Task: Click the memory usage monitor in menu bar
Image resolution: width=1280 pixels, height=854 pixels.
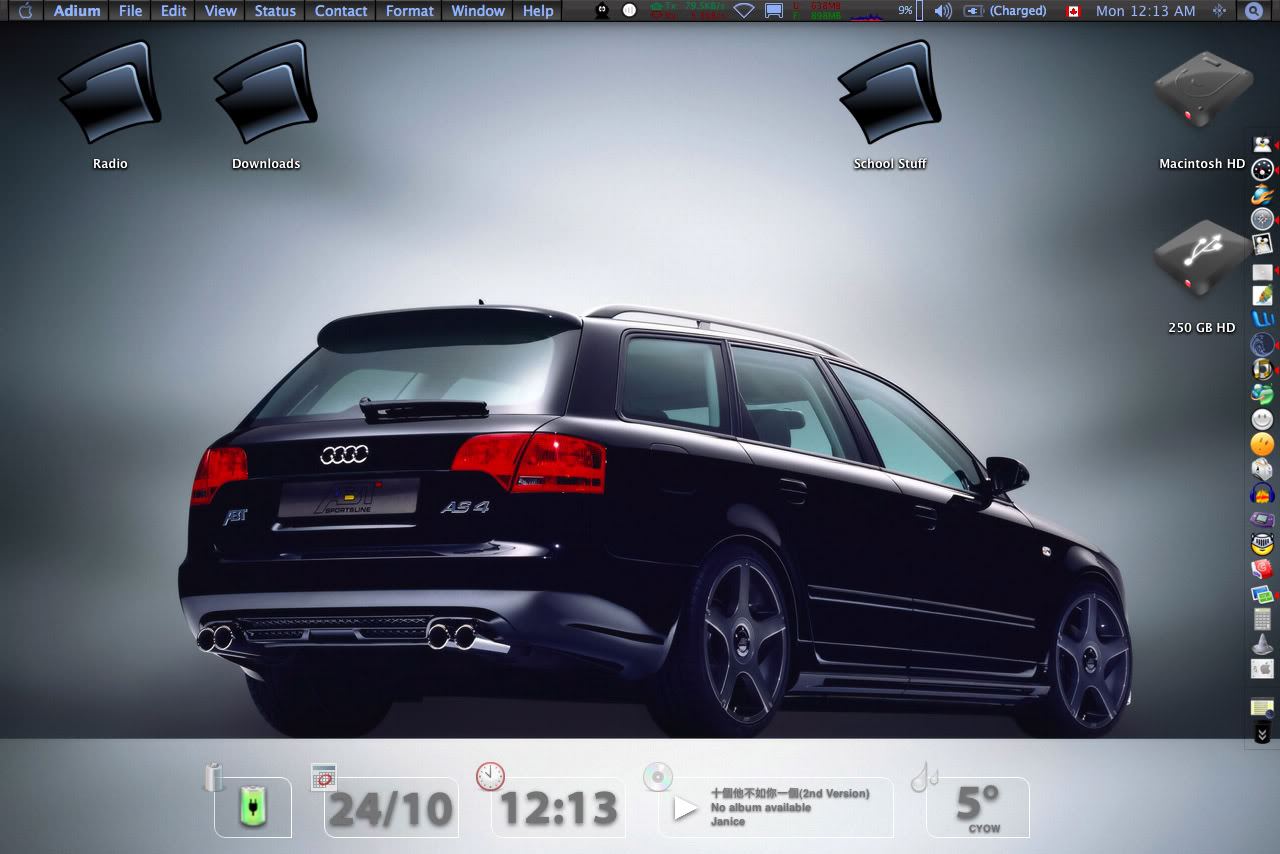Action: 817,11
